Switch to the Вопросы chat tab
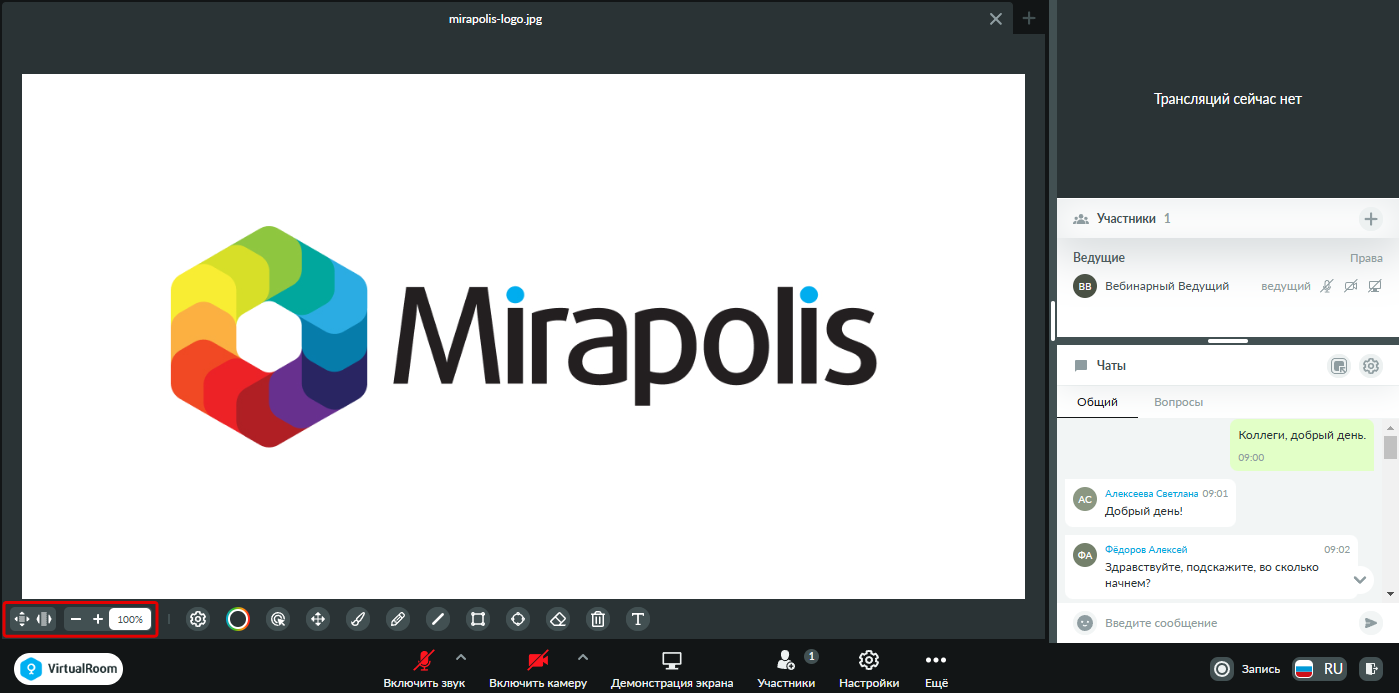1399x693 pixels. click(1178, 402)
